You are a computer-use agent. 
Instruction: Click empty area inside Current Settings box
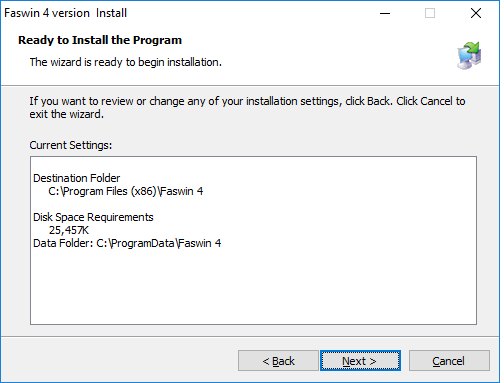coord(253,287)
